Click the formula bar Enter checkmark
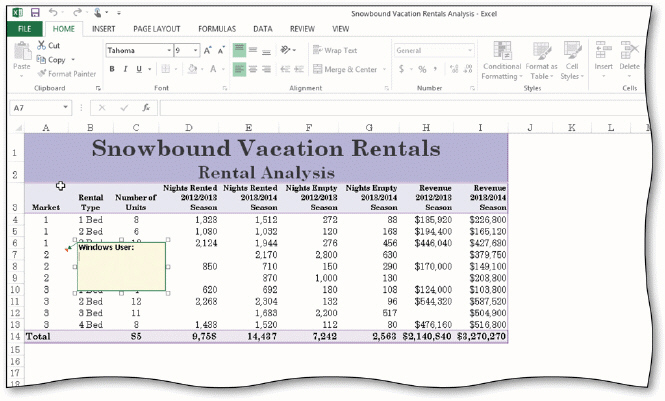665x401 pixels. pyautogui.click(x=124, y=108)
